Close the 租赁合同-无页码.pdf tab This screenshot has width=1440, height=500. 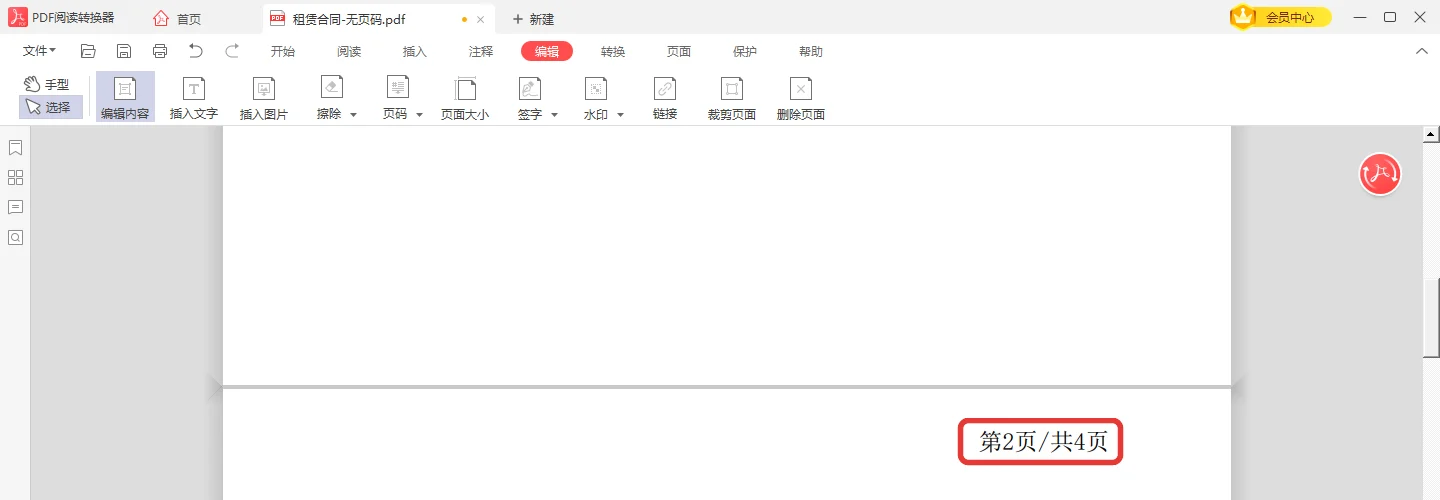(x=481, y=19)
